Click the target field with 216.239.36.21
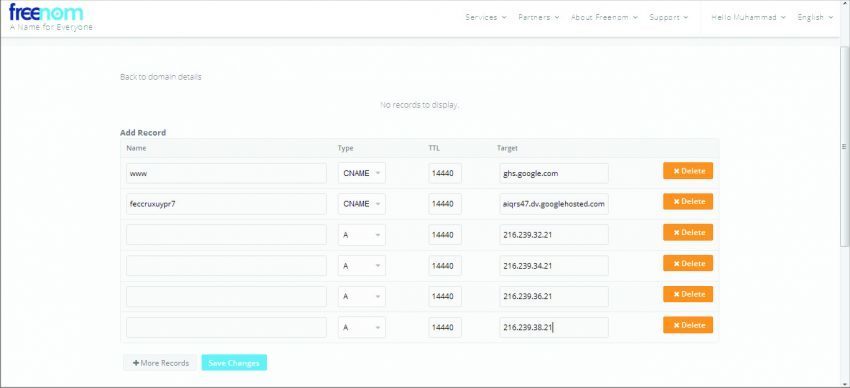Viewport: 850px width, 388px height. pos(554,296)
